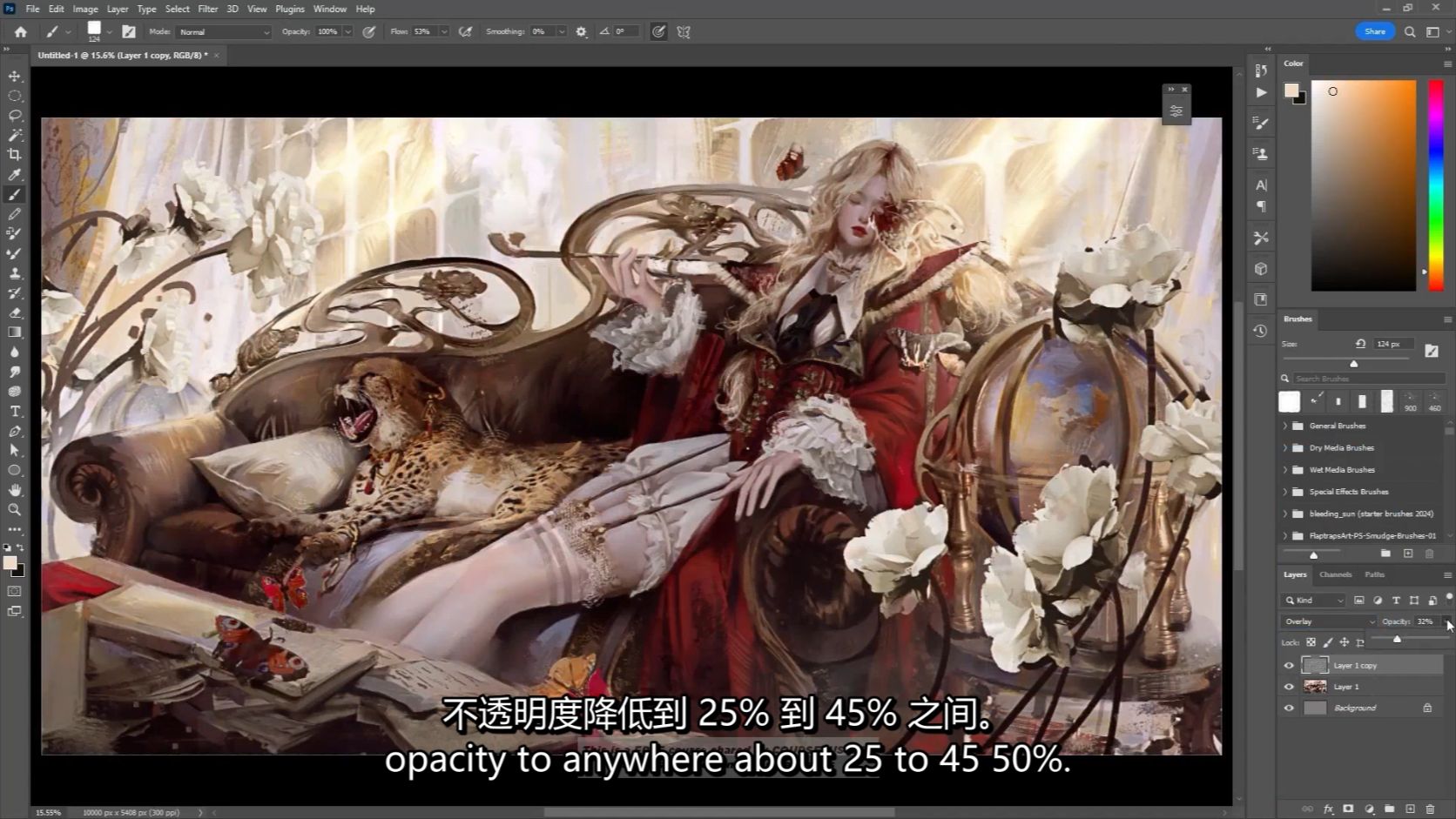1456x819 pixels.
Task: Hide Layer 1 copy visibility
Action: tap(1290, 666)
